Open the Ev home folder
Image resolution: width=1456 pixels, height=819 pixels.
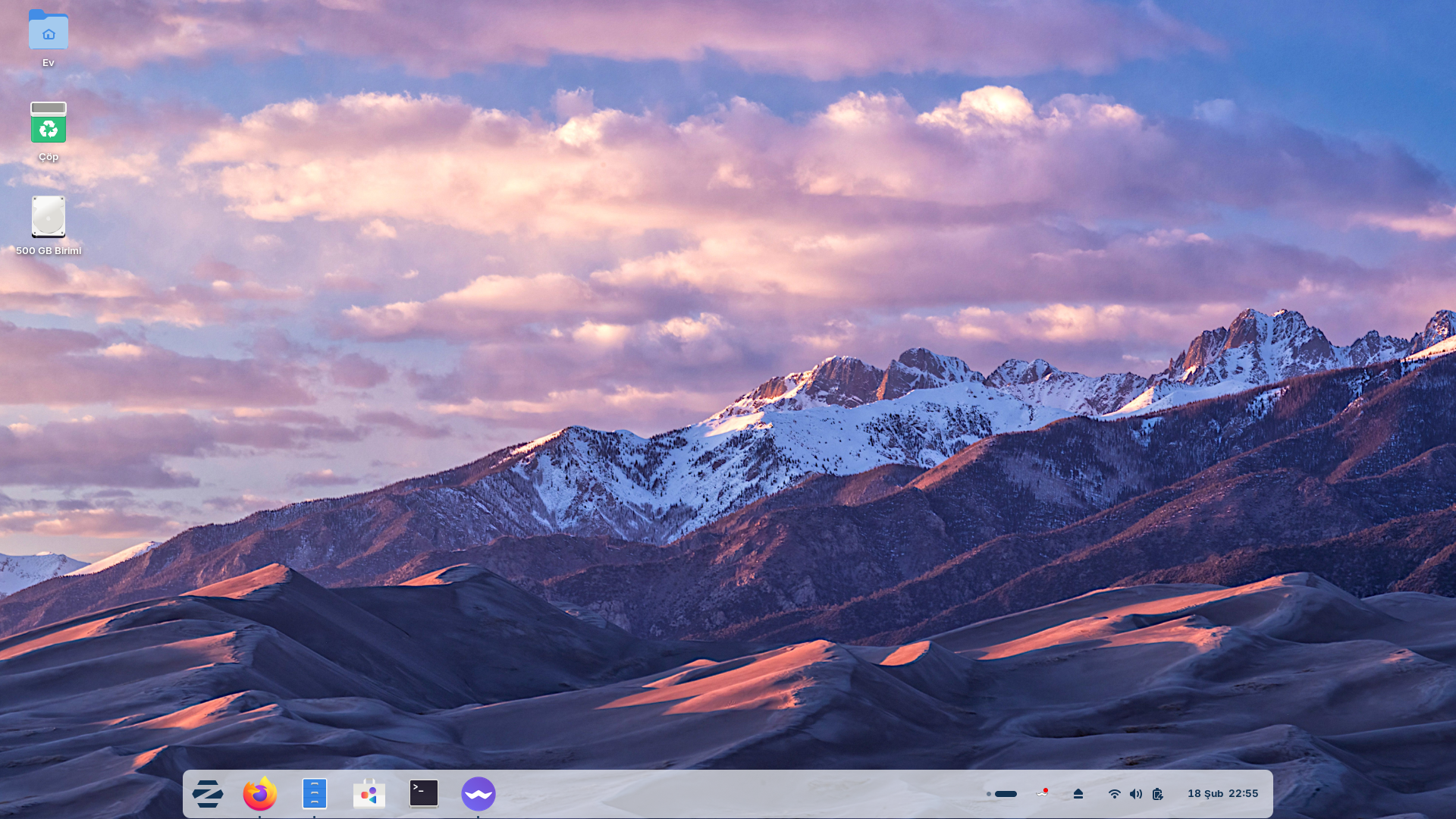(x=49, y=32)
